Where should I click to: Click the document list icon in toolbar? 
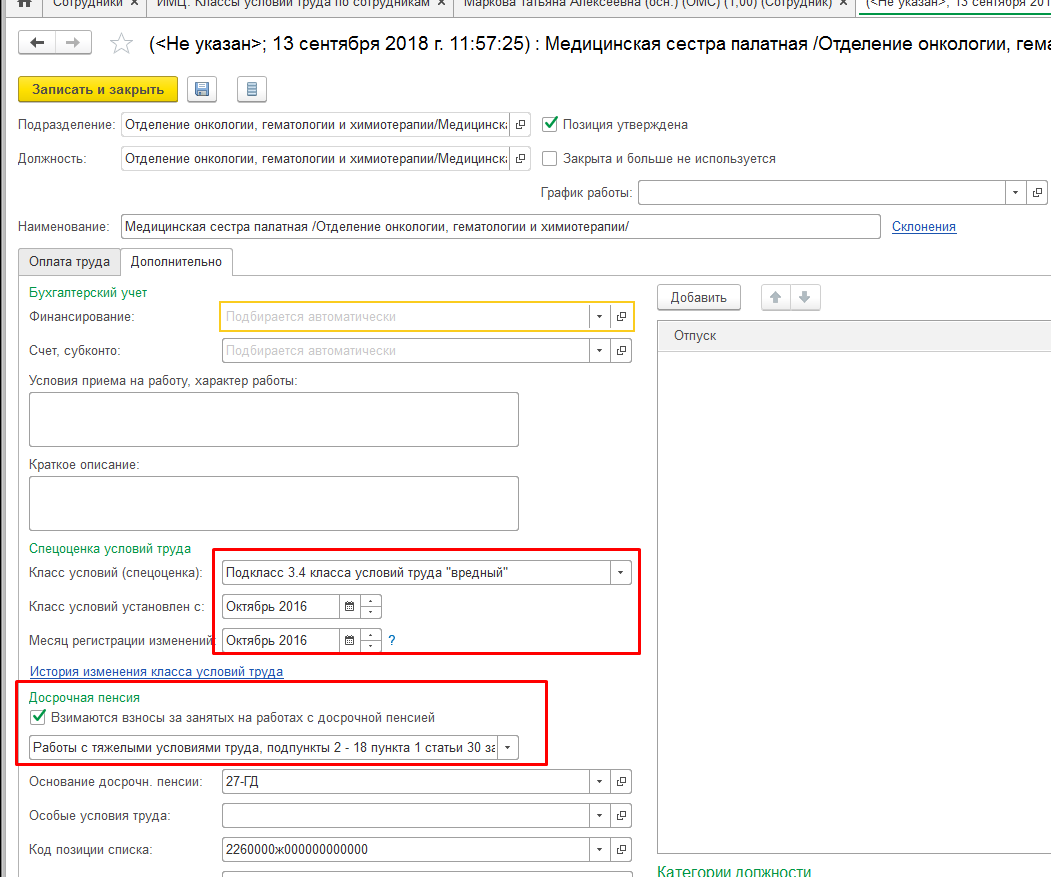pyautogui.click(x=251, y=90)
